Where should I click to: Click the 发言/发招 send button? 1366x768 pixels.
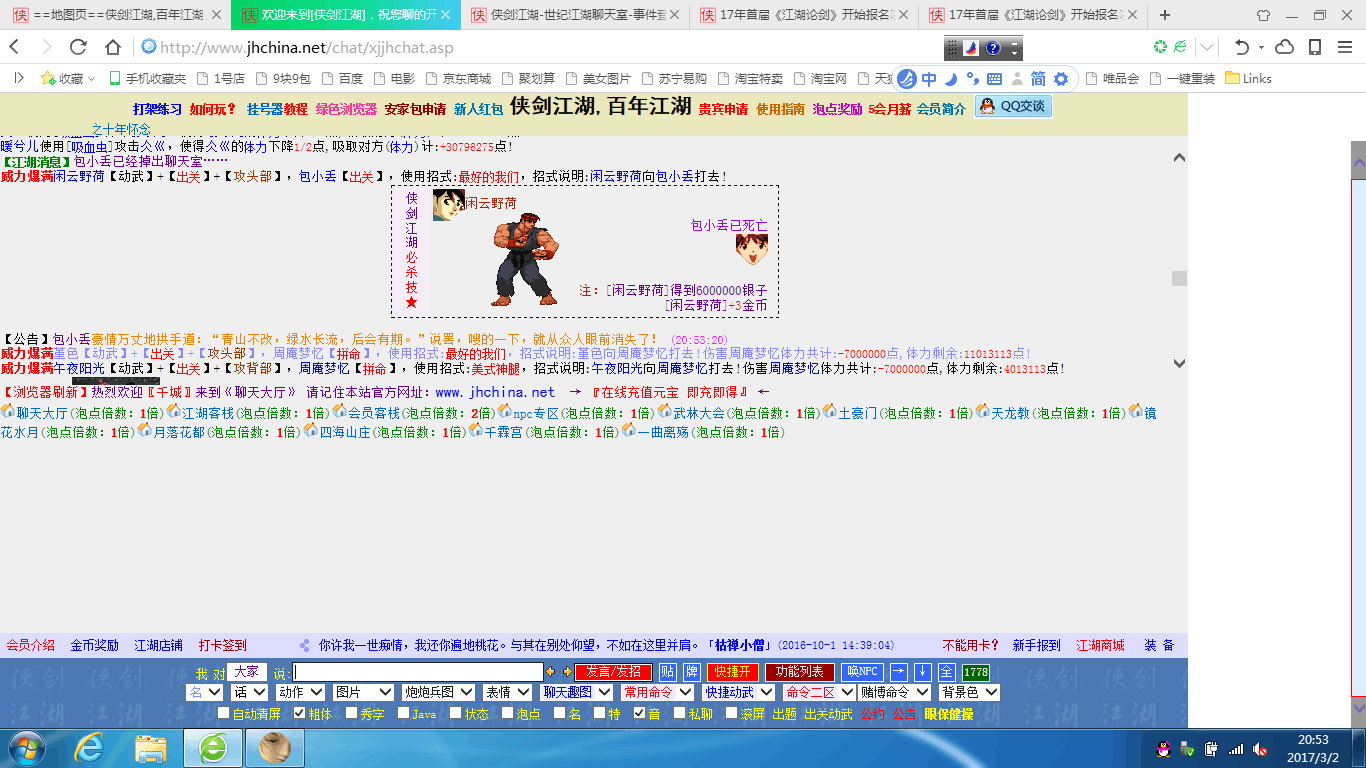click(613, 672)
